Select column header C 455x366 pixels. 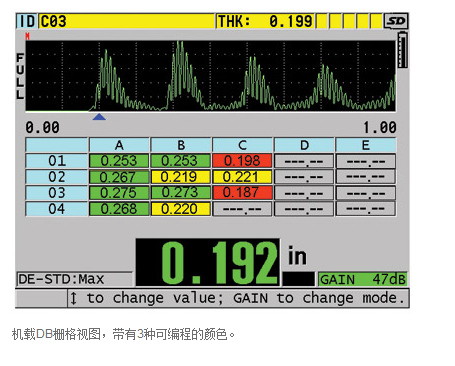242,145
